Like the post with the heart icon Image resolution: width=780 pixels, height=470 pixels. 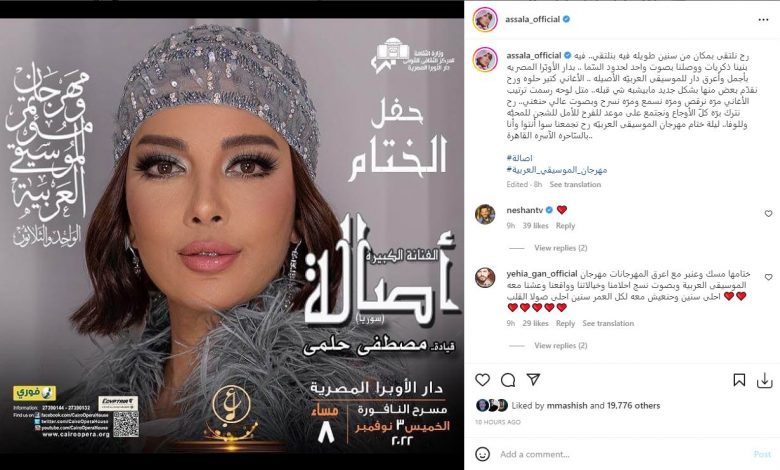482,380
